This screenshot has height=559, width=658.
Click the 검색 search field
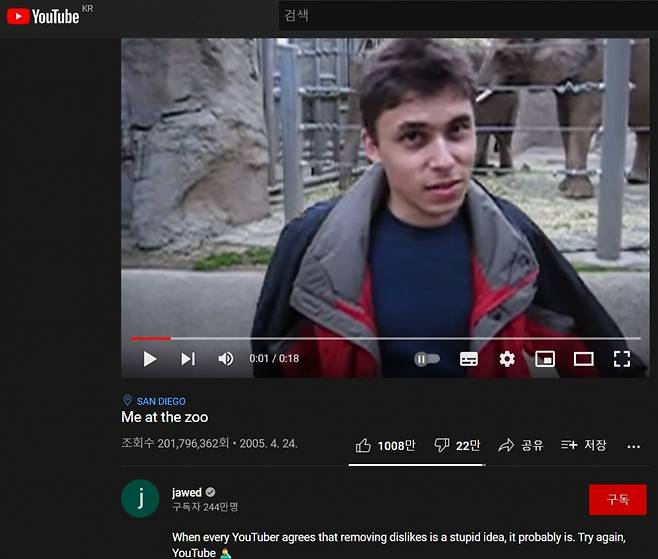coord(468,16)
